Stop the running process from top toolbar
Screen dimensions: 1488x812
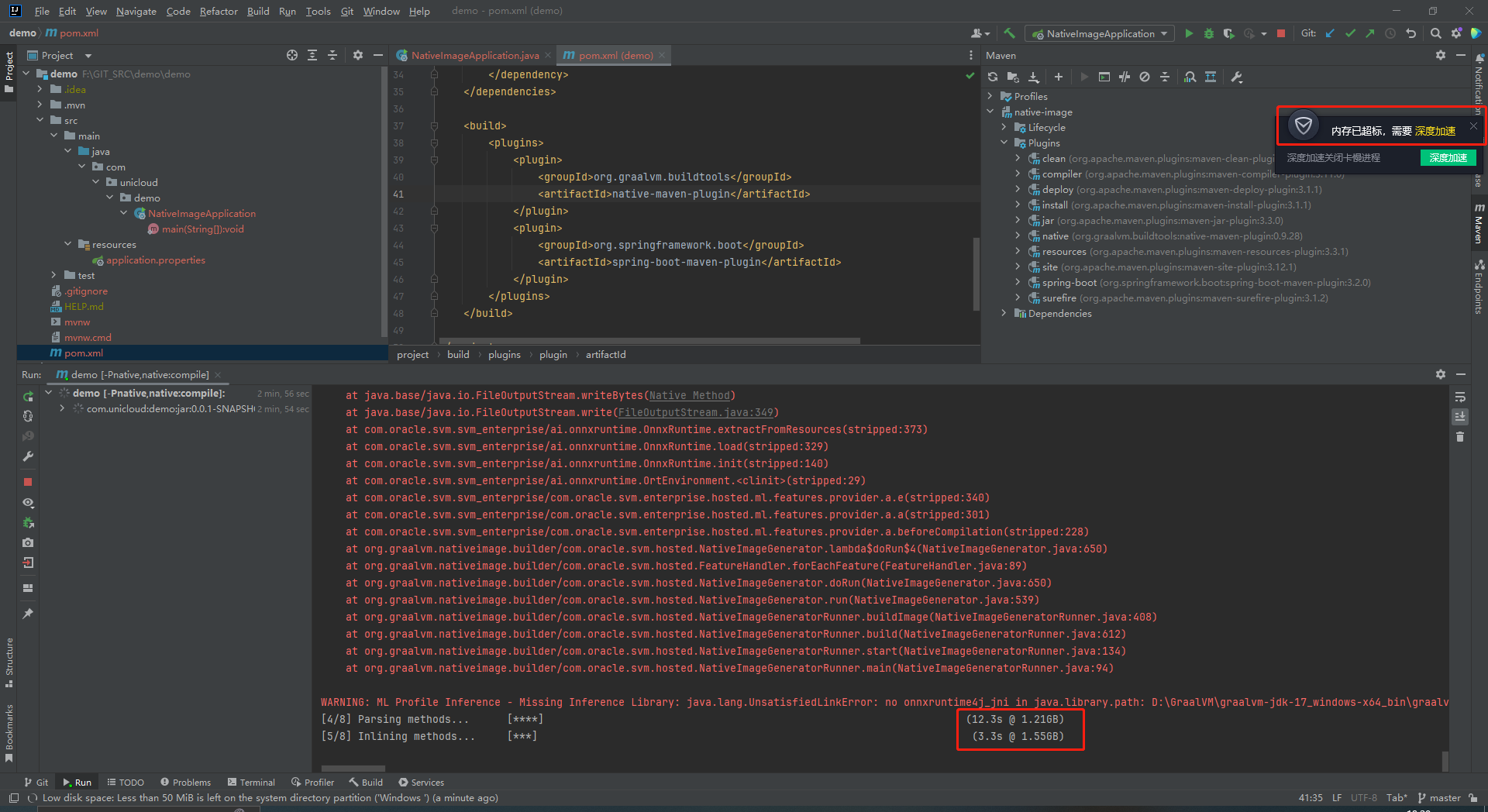pos(1281,33)
